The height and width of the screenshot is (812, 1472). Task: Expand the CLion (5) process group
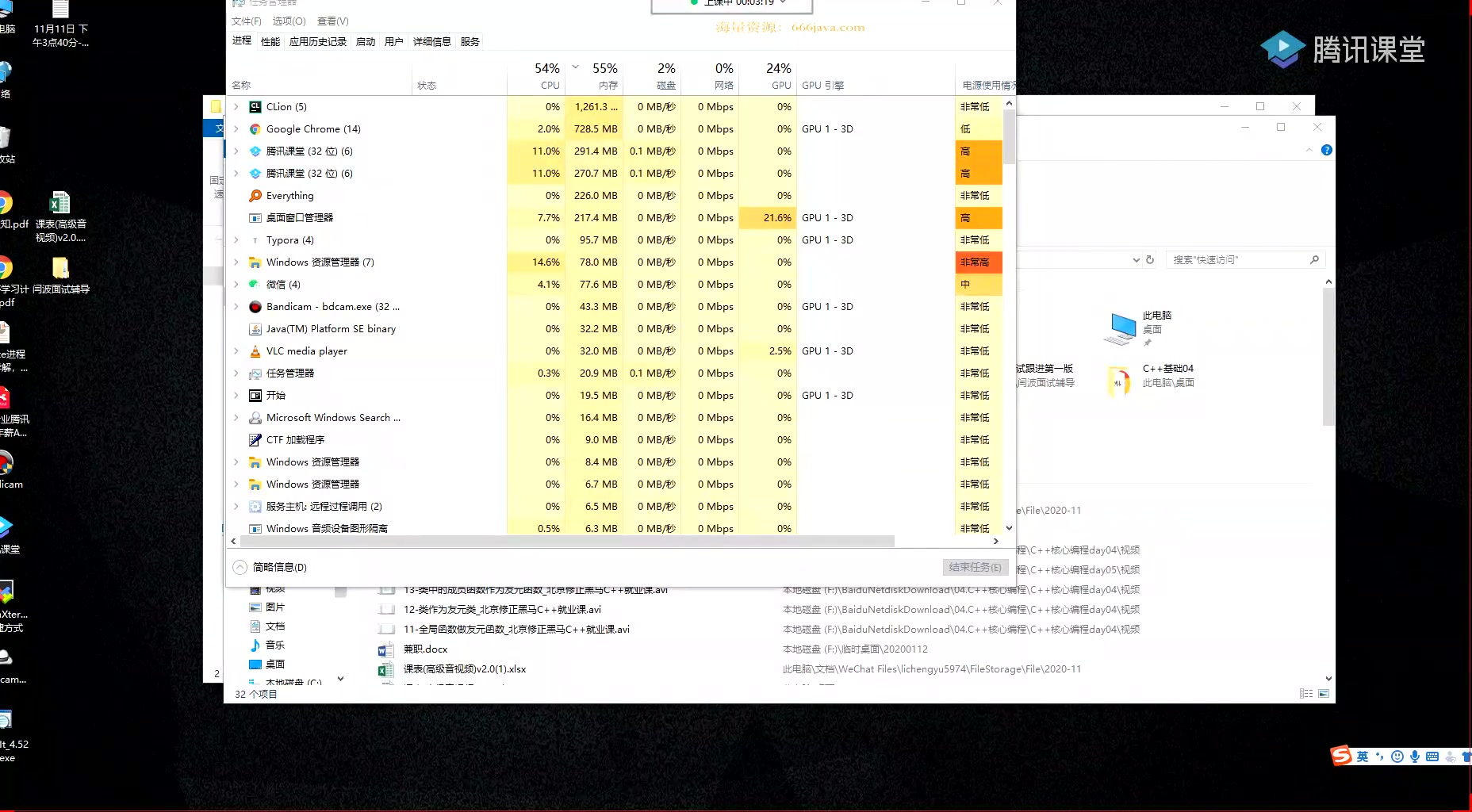tap(236, 107)
